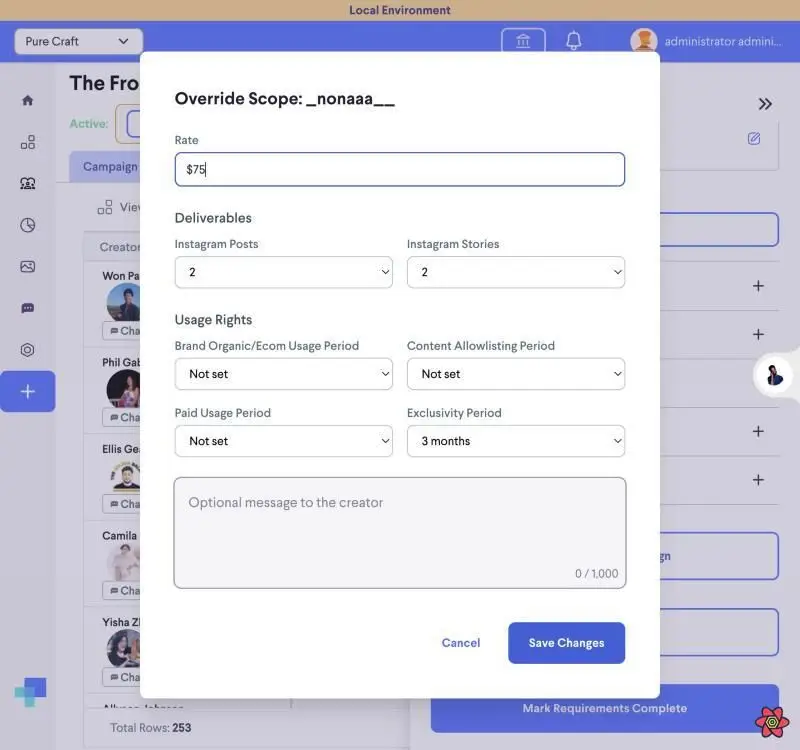Open Chat for Ellis Ge creator row

pyautogui.click(x=121, y=504)
